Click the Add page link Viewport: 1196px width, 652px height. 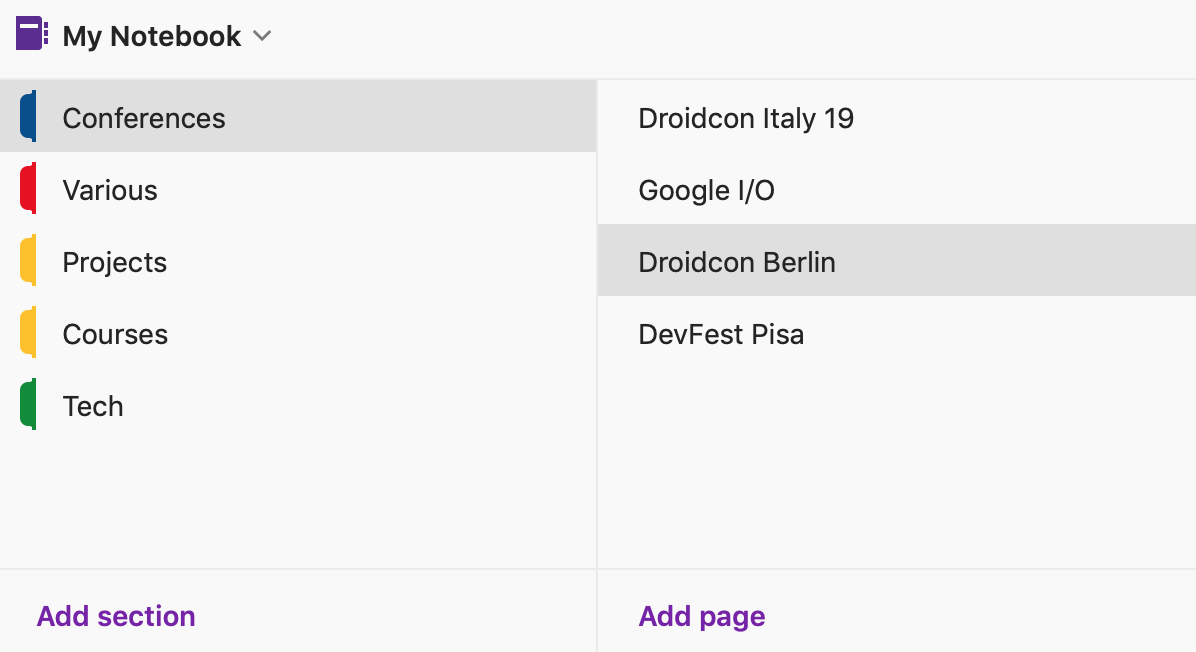(702, 615)
